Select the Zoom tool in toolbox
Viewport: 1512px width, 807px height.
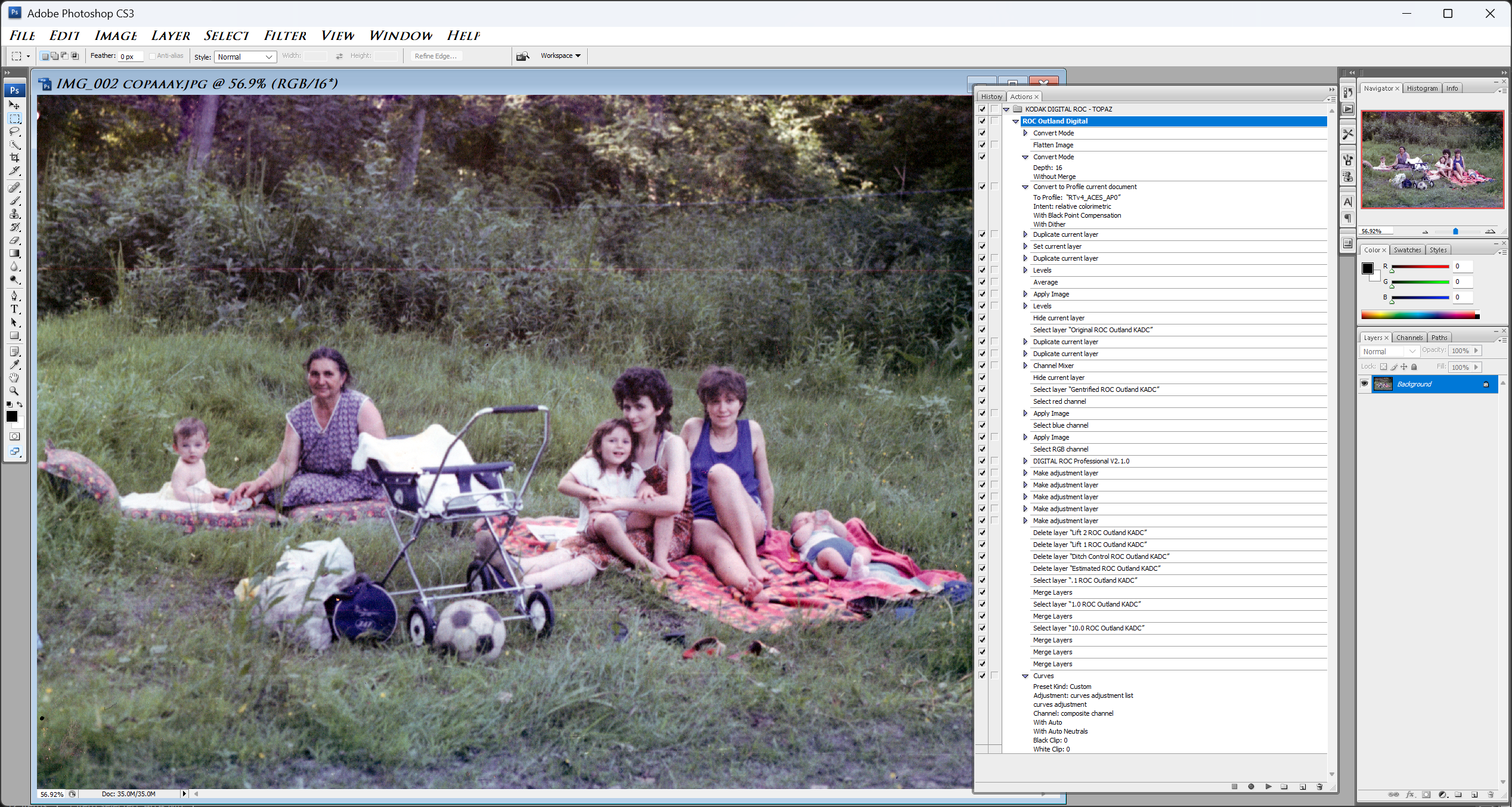pos(14,391)
